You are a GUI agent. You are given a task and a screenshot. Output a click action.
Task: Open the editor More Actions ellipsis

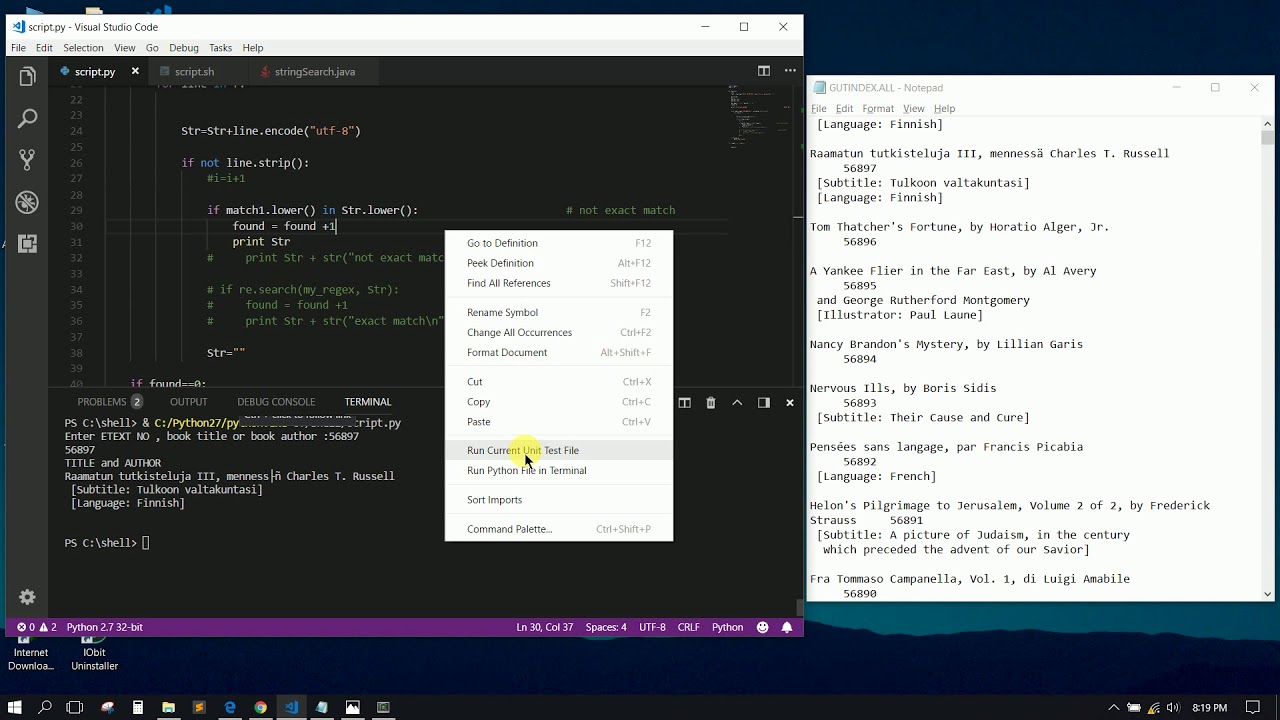pos(789,71)
